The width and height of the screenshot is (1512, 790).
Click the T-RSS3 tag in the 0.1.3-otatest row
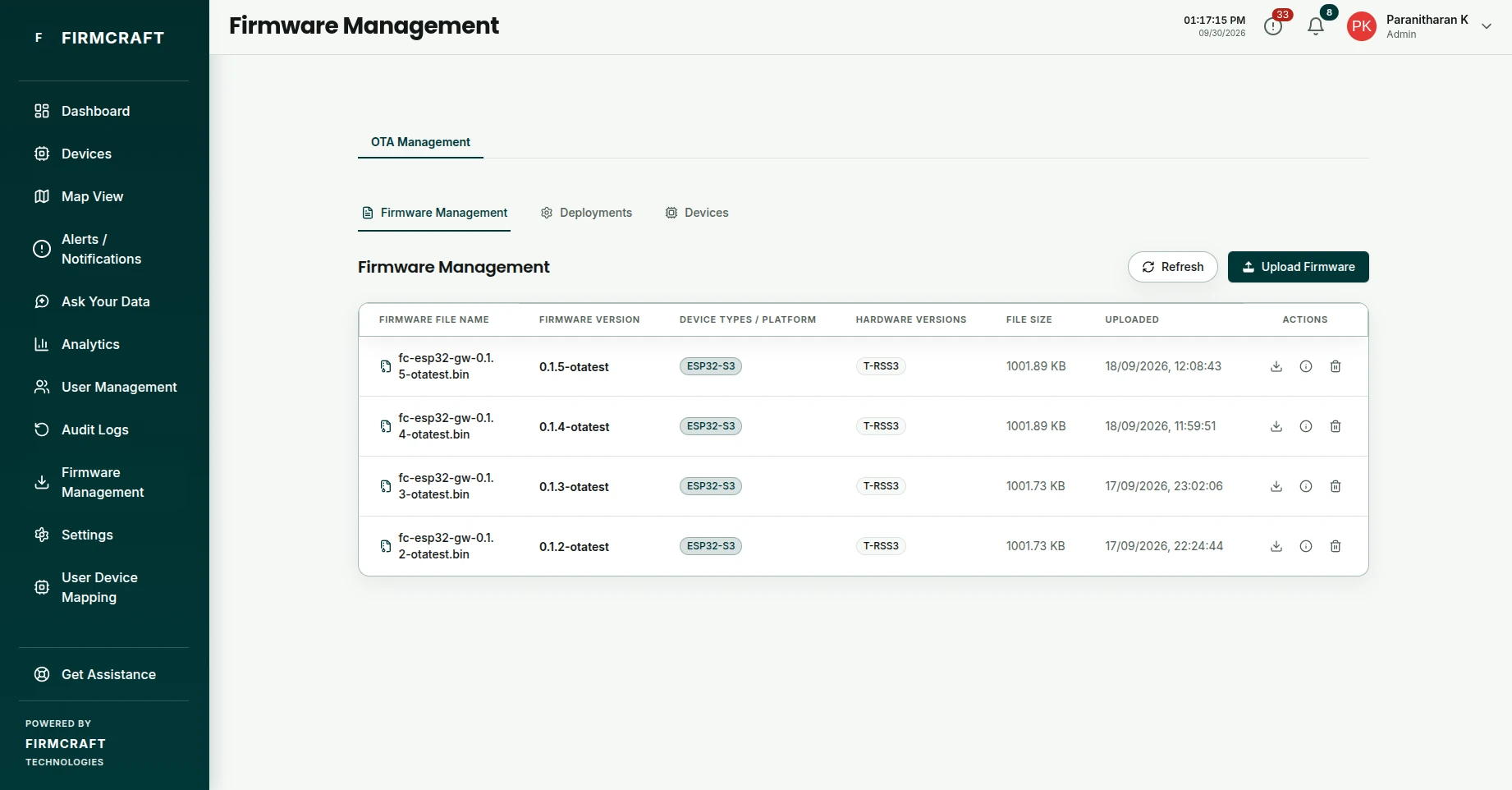tap(881, 486)
